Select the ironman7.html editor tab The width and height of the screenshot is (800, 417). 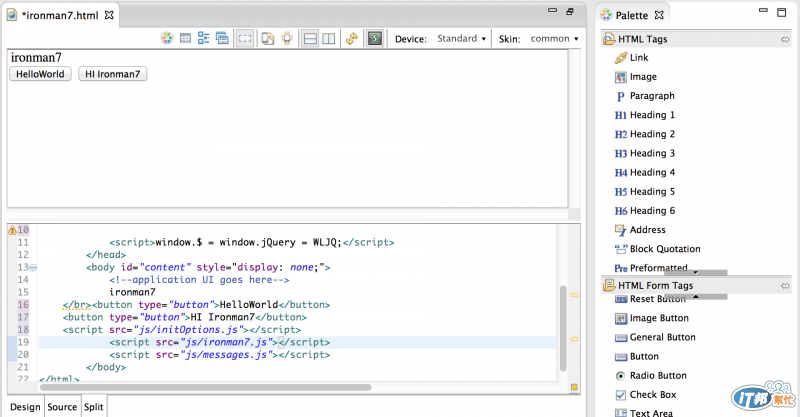60,15
